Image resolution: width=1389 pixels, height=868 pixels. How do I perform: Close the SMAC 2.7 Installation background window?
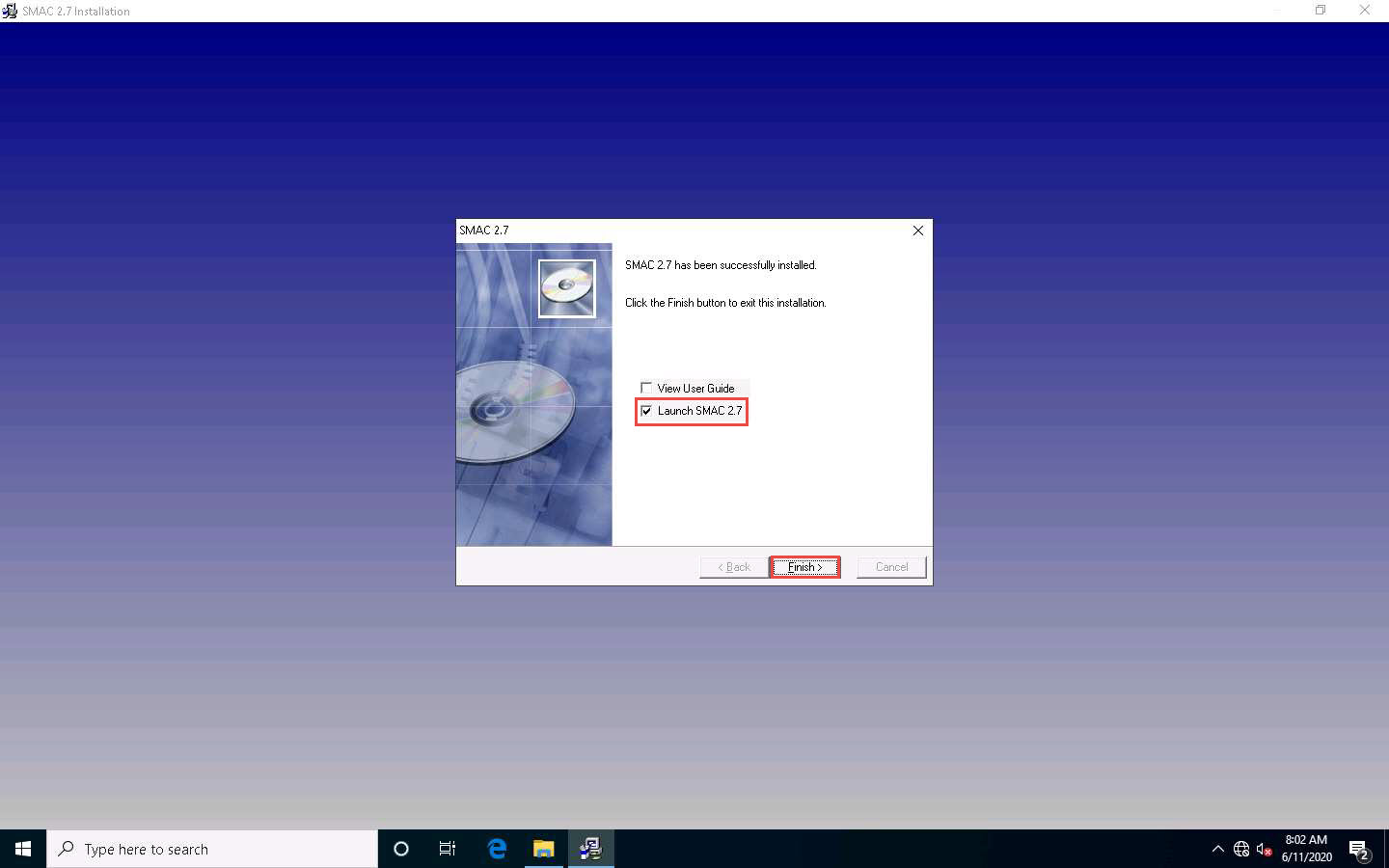coord(1365,11)
